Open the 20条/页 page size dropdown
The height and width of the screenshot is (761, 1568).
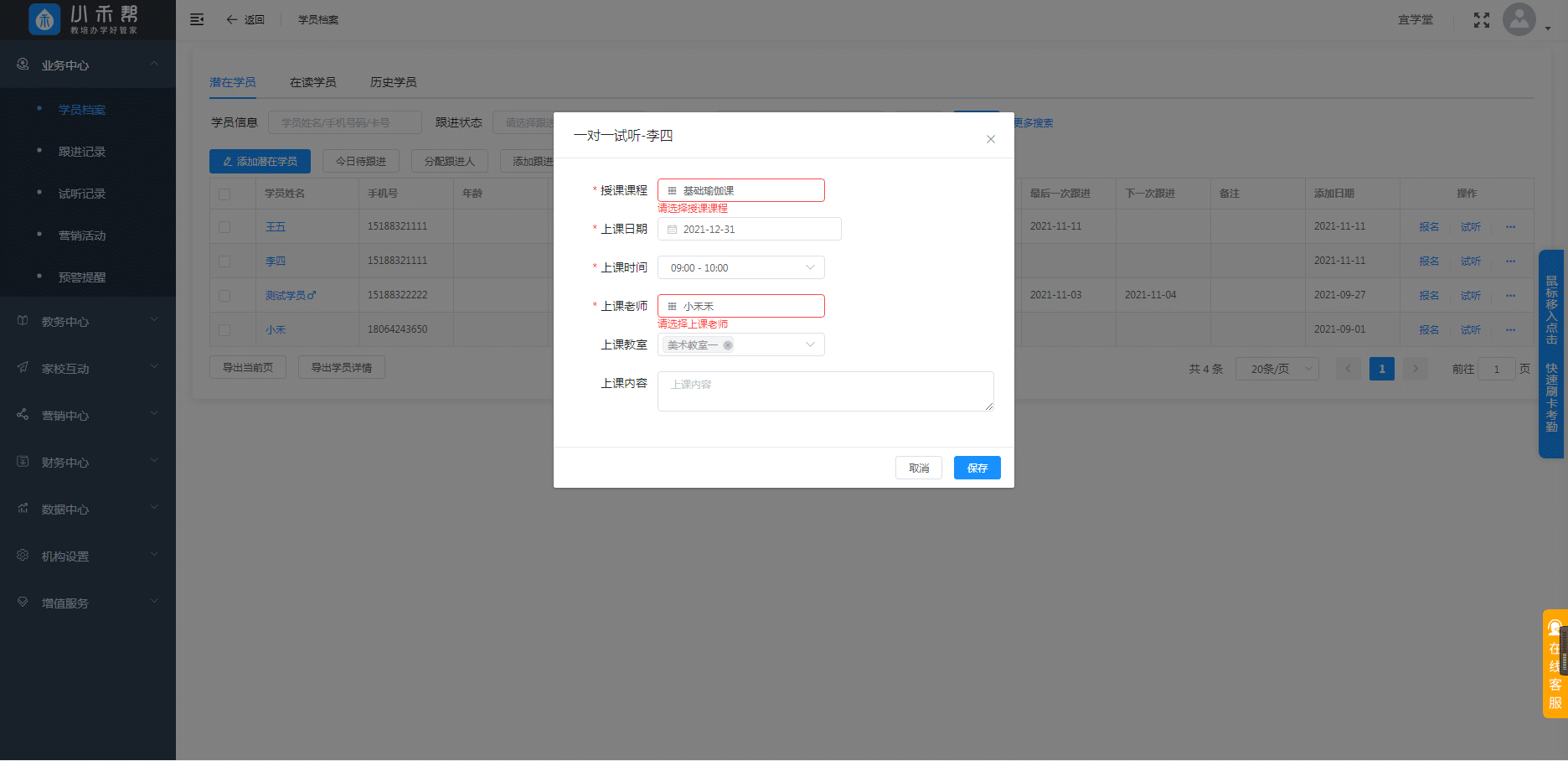pos(1277,369)
